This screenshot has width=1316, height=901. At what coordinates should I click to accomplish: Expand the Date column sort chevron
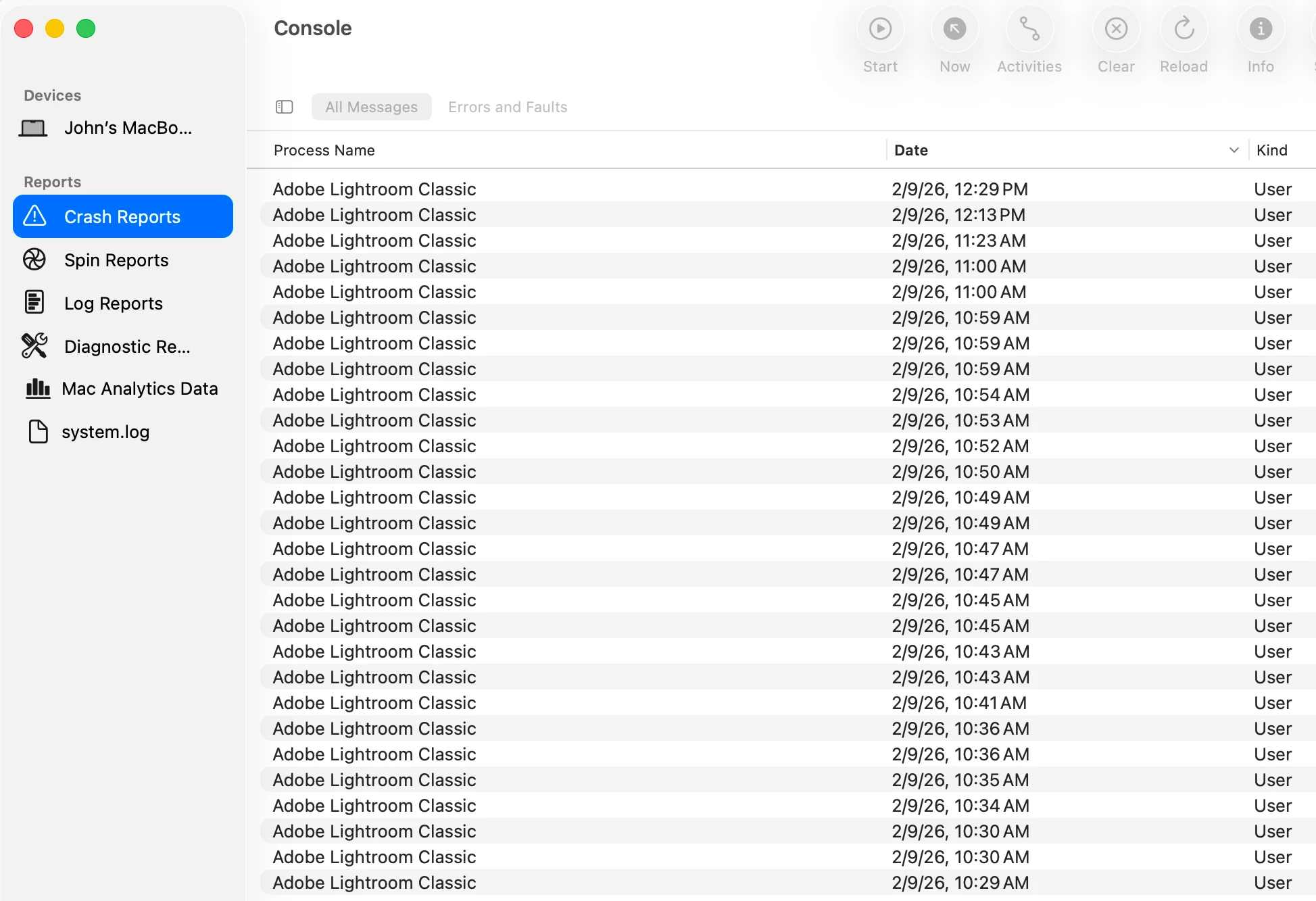[1234, 150]
